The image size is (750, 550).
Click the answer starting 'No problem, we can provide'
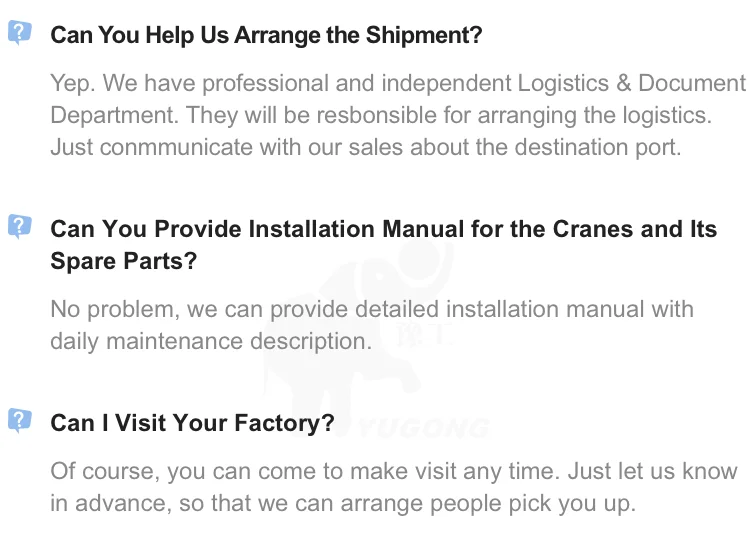pos(371,325)
